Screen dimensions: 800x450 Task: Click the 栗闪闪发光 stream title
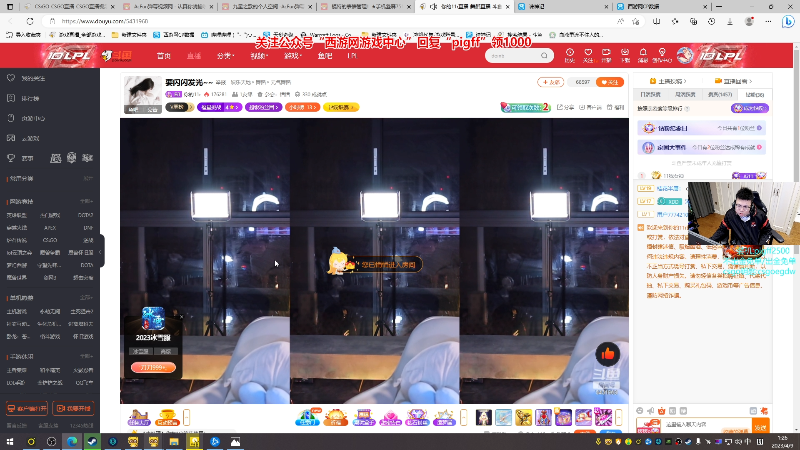(188, 82)
